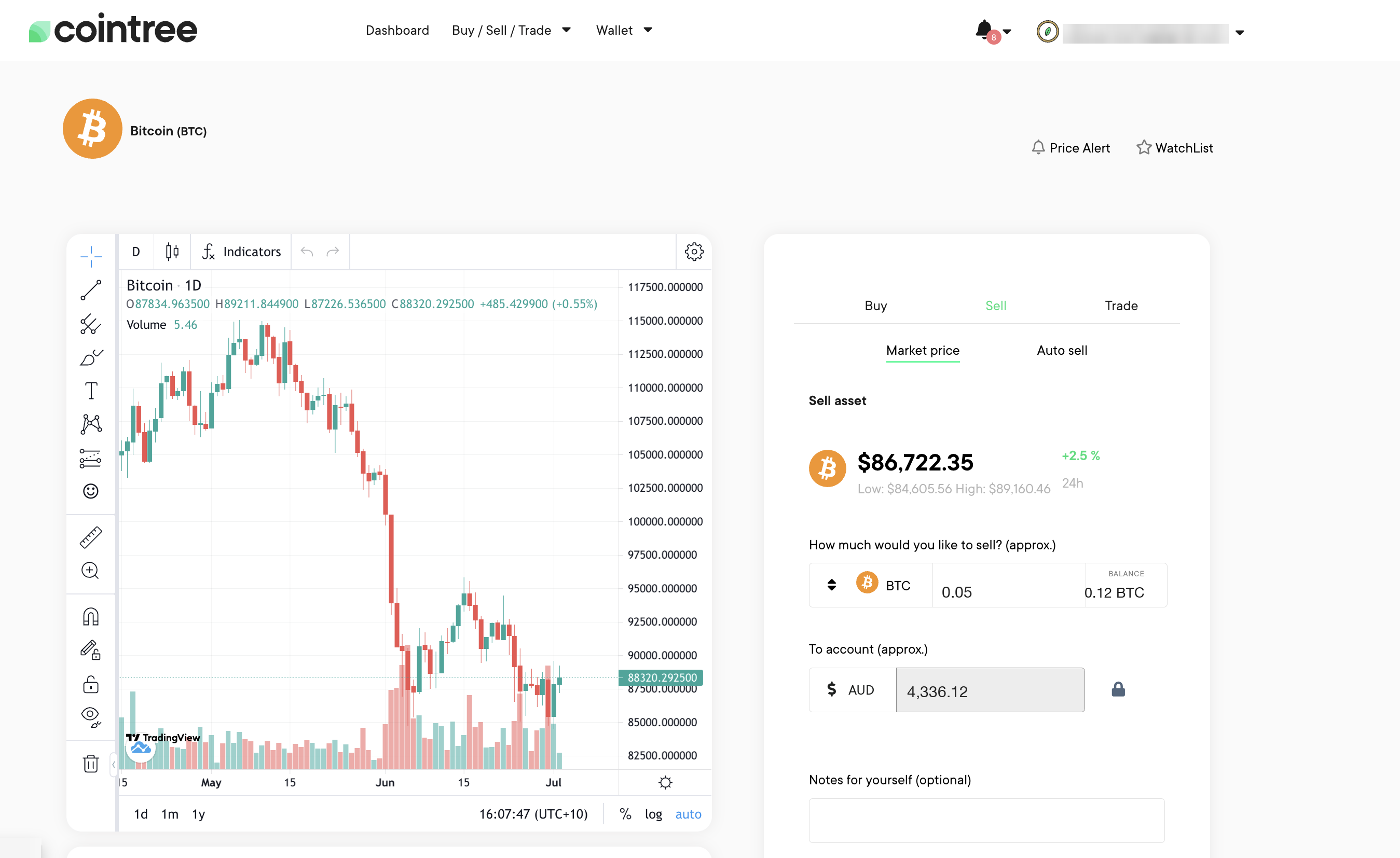The width and height of the screenshot is (1400, 858).
Task: Swap sell currency using the up-down arrows
Action: click(832, 585)
